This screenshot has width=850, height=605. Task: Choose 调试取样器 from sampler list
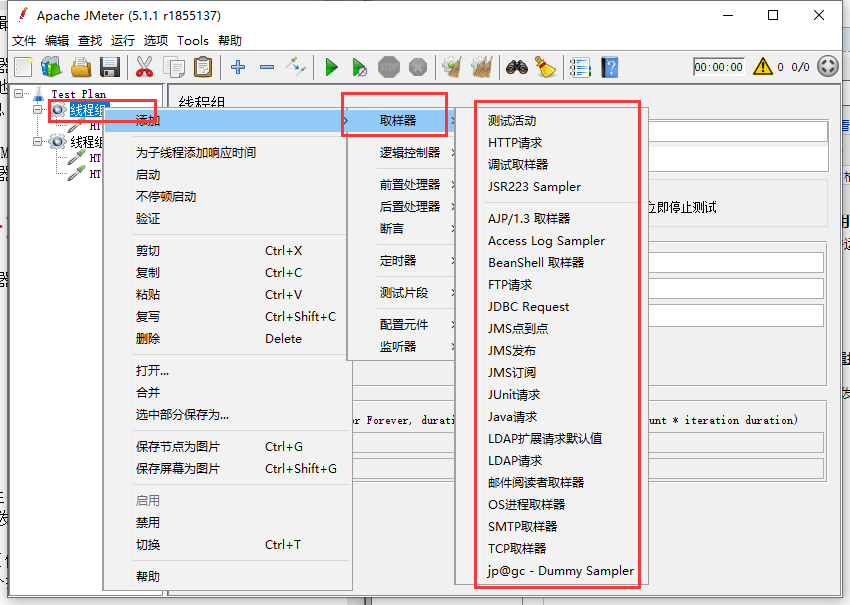pyautogui.click(x=552, y=165)
